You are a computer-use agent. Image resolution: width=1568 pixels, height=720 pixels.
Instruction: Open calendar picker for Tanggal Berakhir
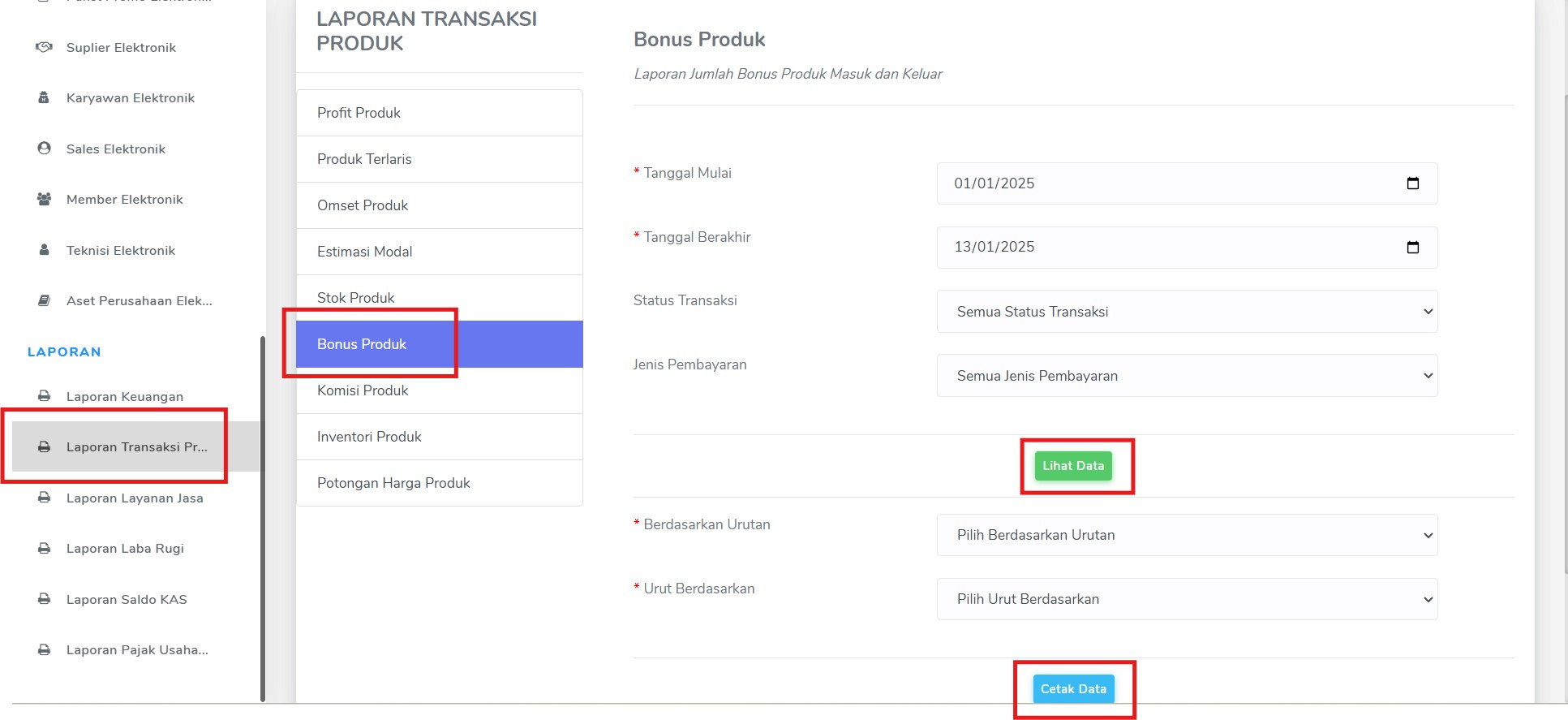pos(1412,247)
